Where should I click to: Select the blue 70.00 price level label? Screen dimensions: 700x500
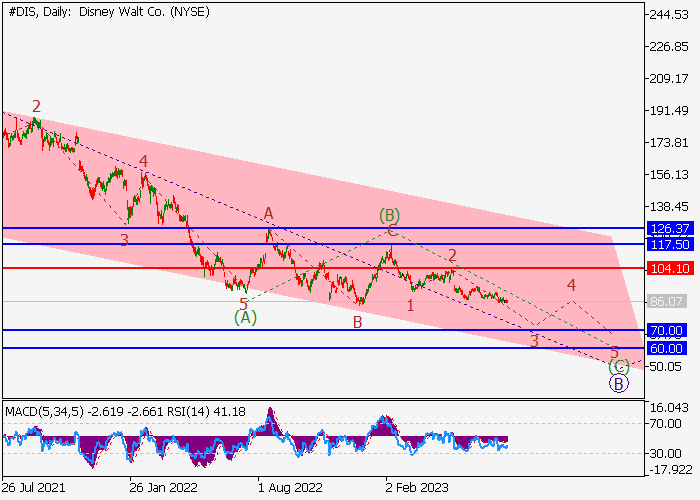666,330
